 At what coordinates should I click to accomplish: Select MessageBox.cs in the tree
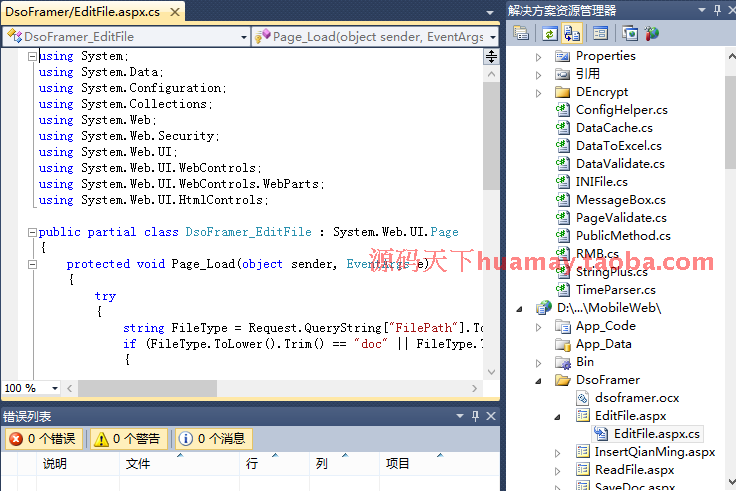(x=621, y=200)
